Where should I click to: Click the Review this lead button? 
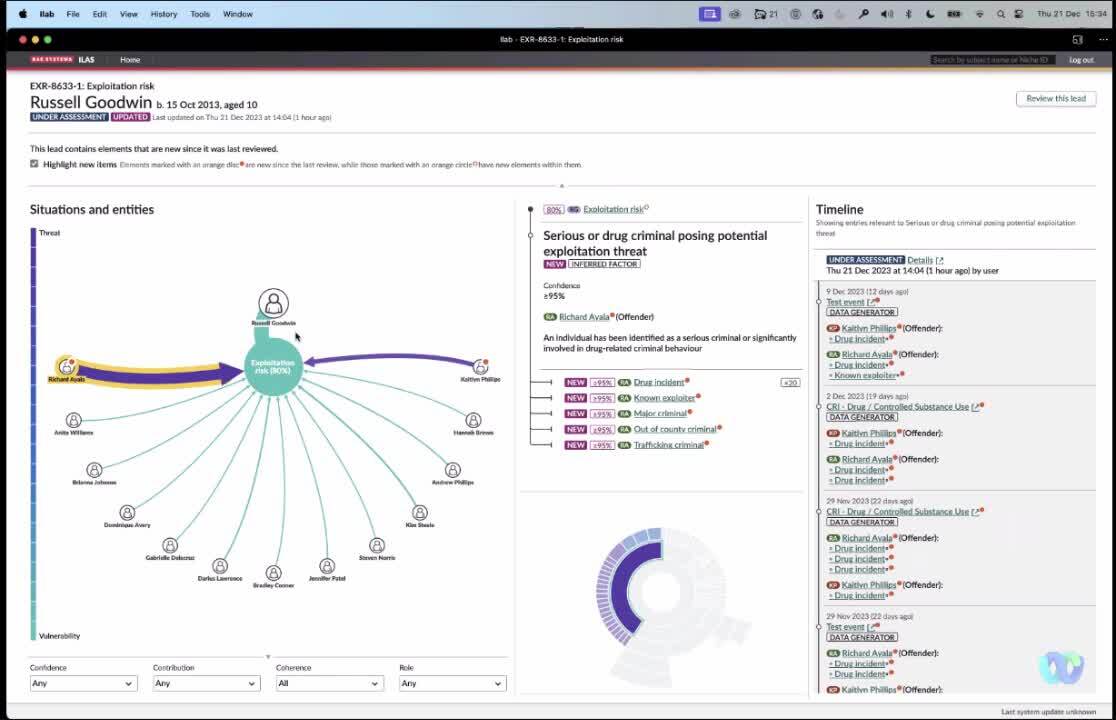[1055, 98]
